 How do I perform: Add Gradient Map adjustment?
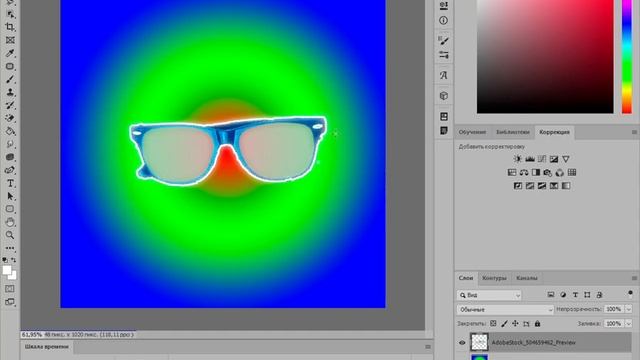tap(566, 186)
